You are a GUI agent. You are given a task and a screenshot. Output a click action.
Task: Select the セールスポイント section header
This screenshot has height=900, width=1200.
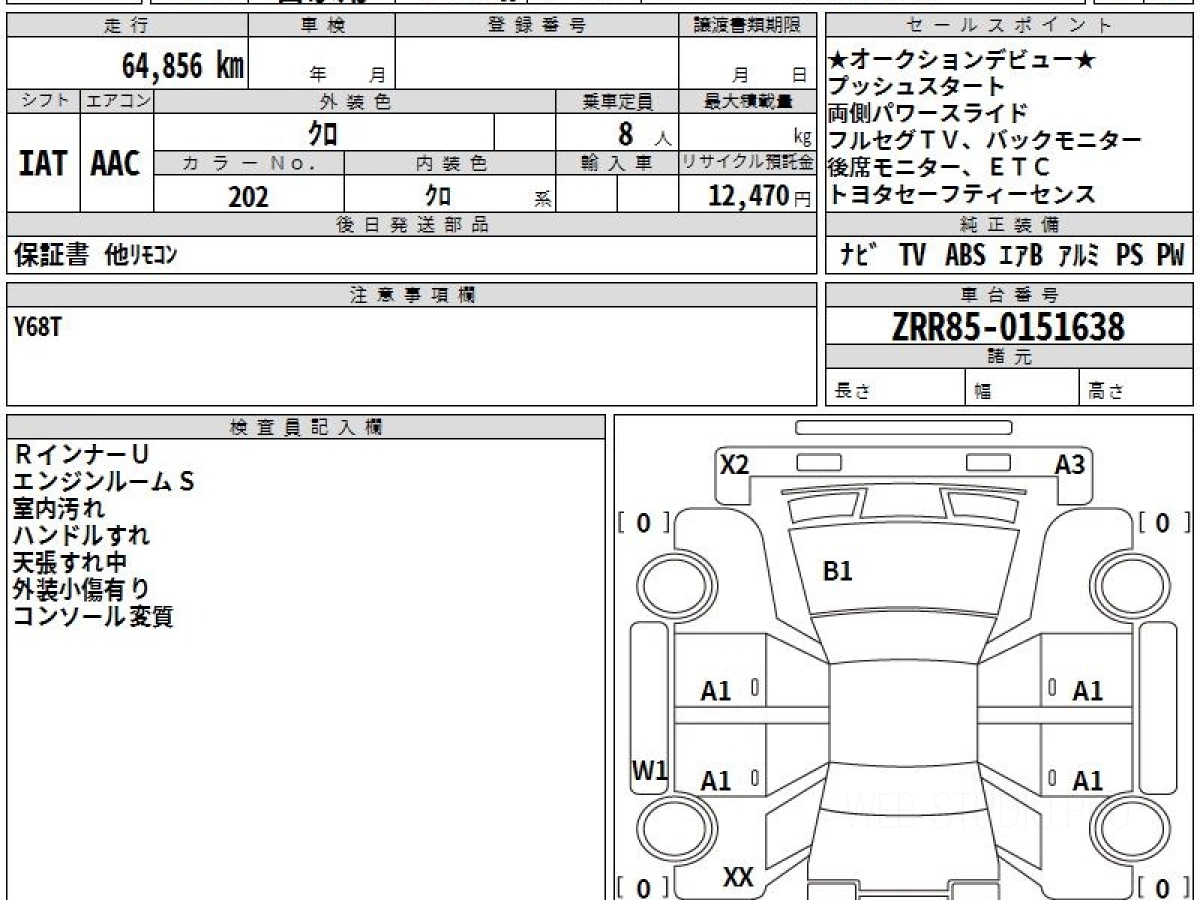pyautogui.click(x=1010, y=26)
